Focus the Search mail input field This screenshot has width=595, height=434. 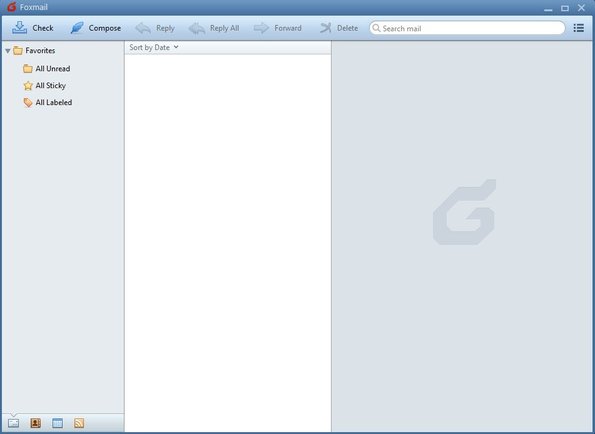(x=467, y=28)
